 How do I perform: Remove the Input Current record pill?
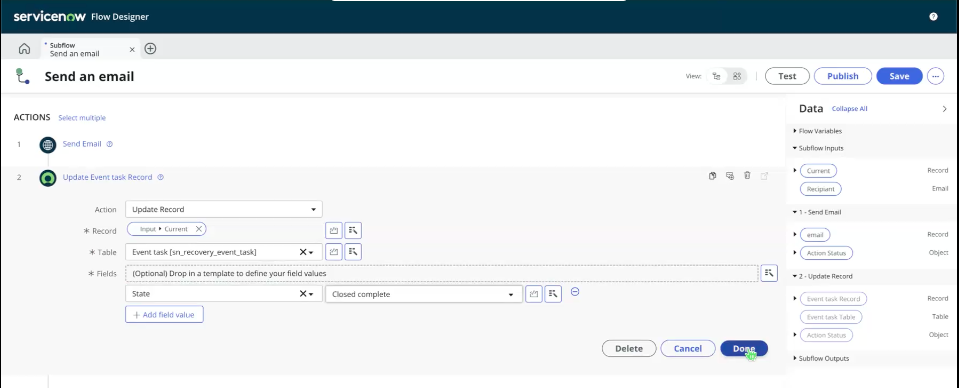tap(199, 229)
